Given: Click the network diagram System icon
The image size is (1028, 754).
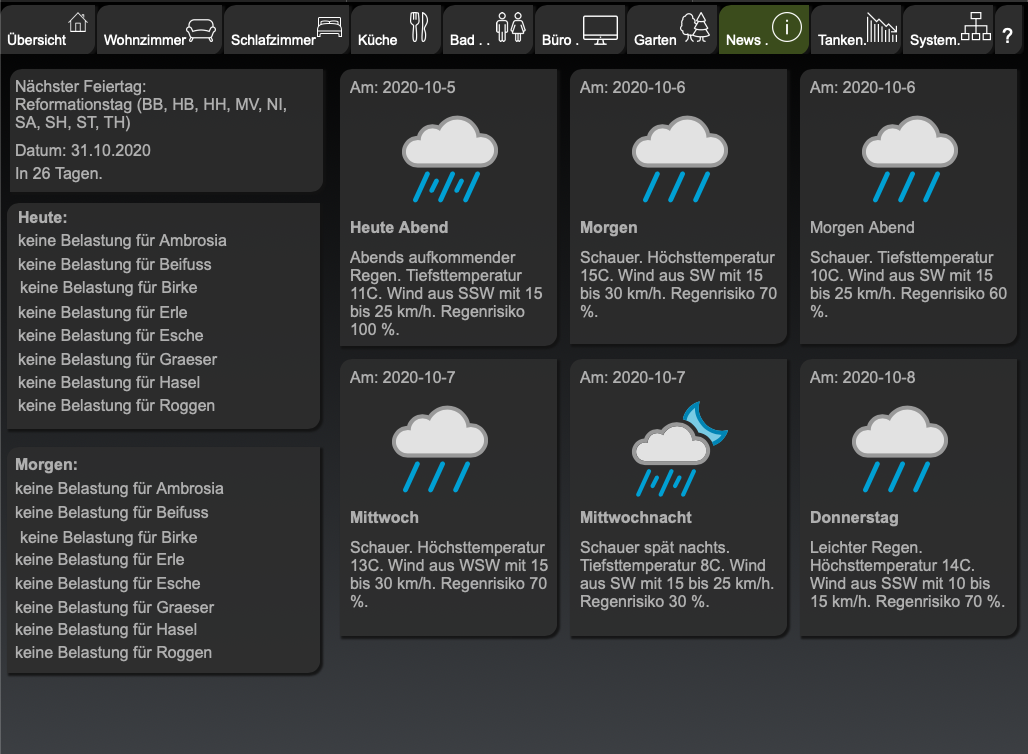Looking at the screenshot, I should (x=975, y=28).
